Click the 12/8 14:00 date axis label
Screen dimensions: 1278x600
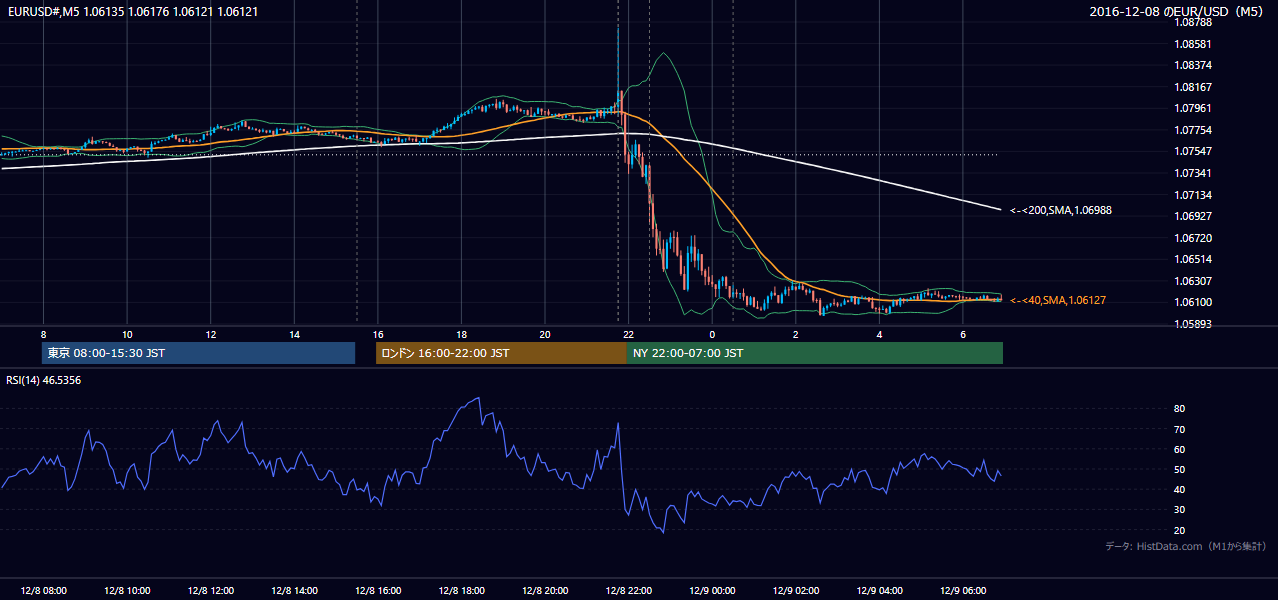tap(294, 591)
